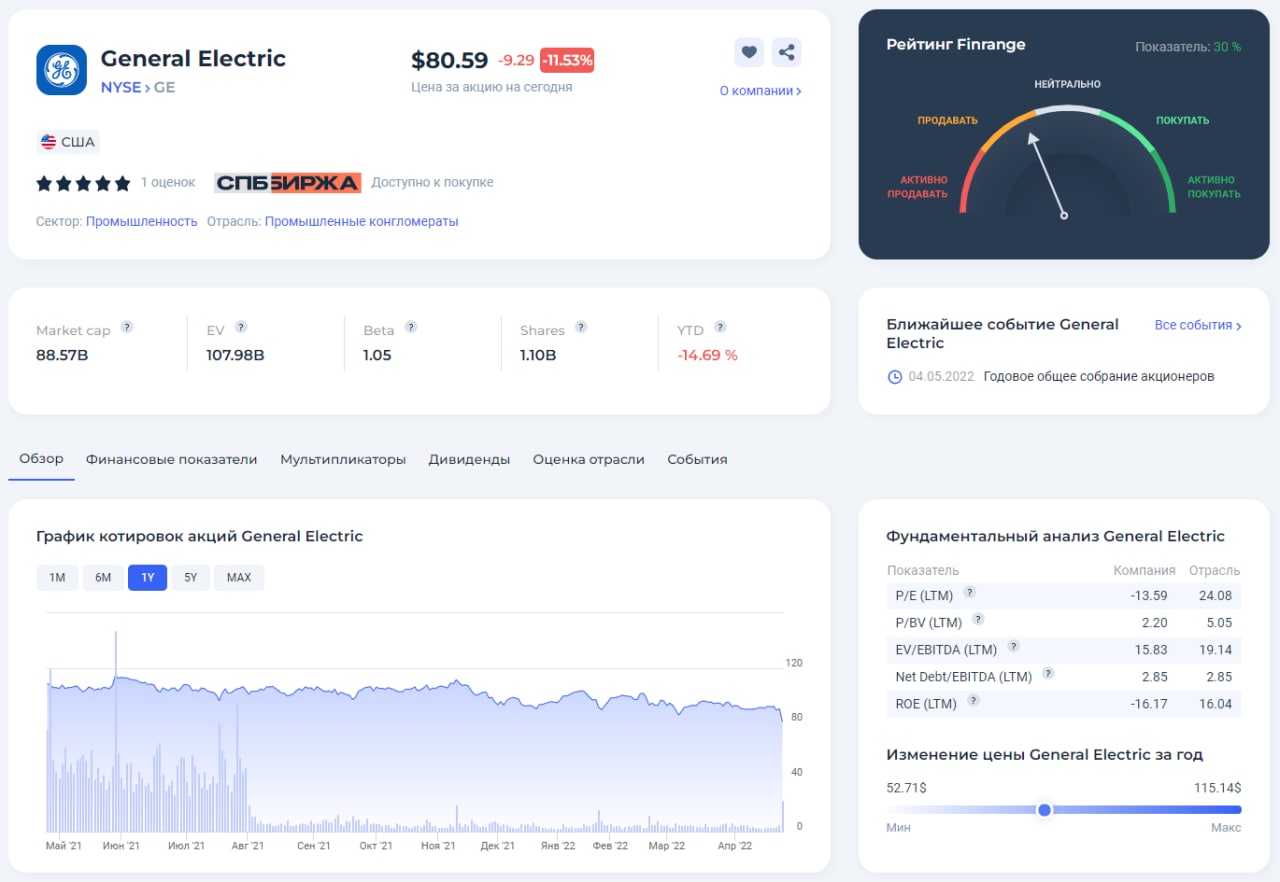Click the help icon next to Beta
The width and height of the screenshot is (1280, 882).
pyautogui.click(x=411, y=327)
